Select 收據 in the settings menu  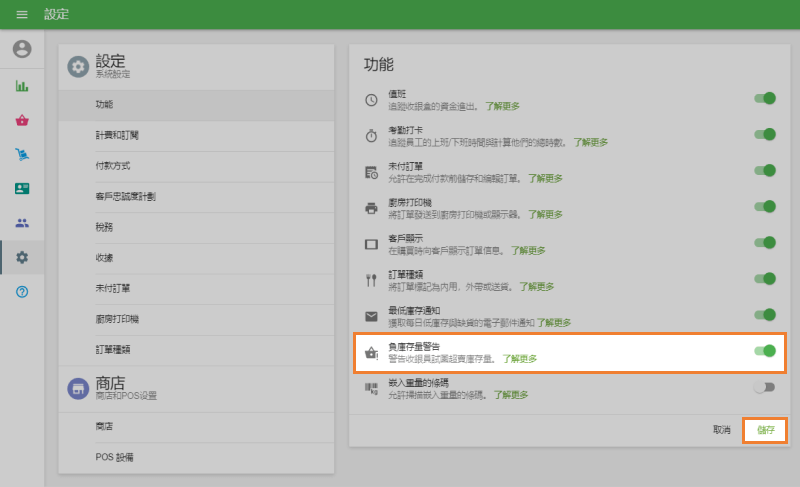click(x=196, y=258)
